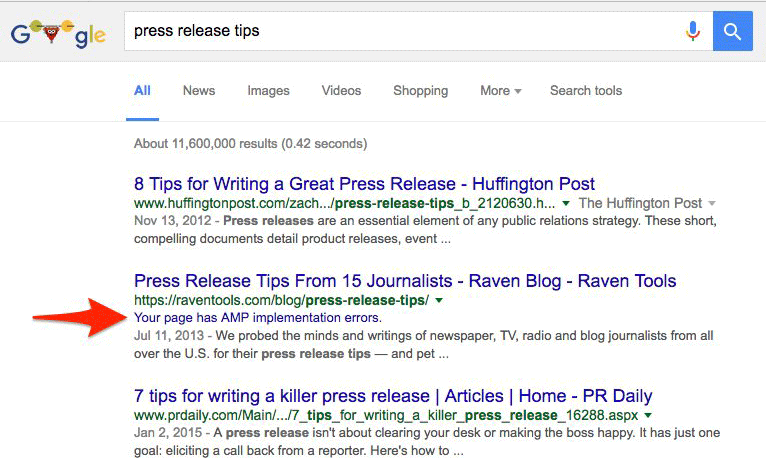Image resolution: width=766 pixels, height=475 pixels.
Task: Click the raventools.com green URL text
Action: [x=281, y=301]
